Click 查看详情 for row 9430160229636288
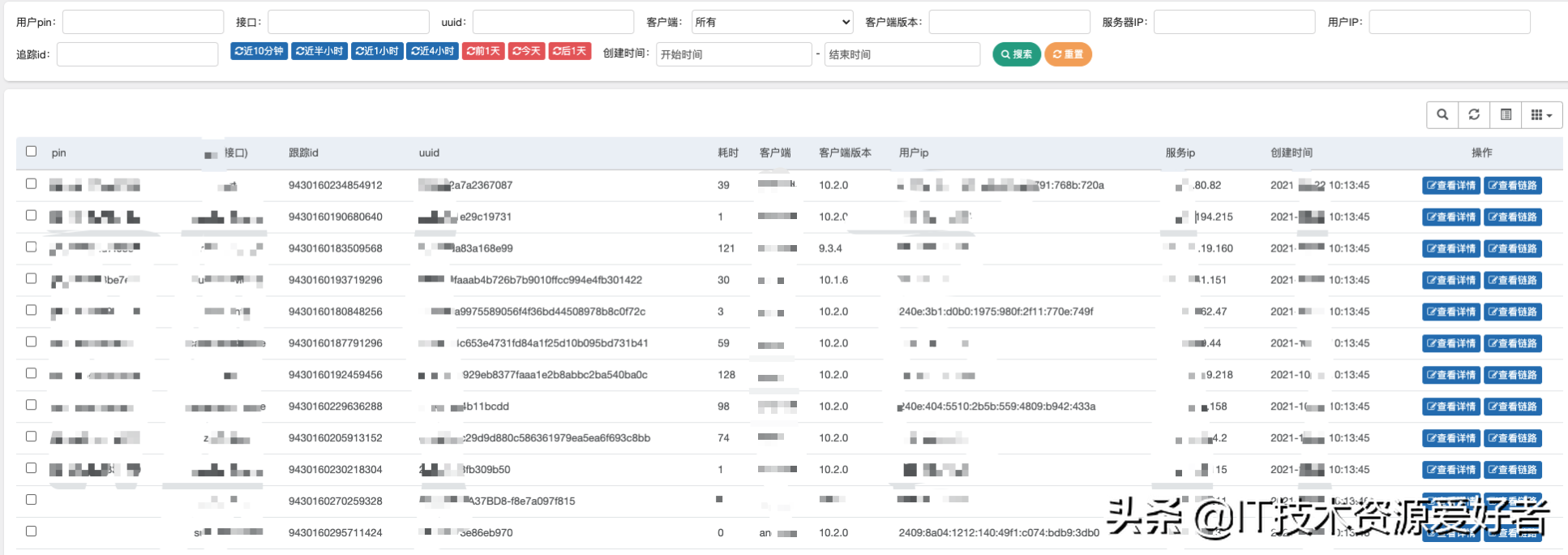Image resolution: width=1568 pixels, height=555 pixels. pyautogui.click(x=1451, y=407)
